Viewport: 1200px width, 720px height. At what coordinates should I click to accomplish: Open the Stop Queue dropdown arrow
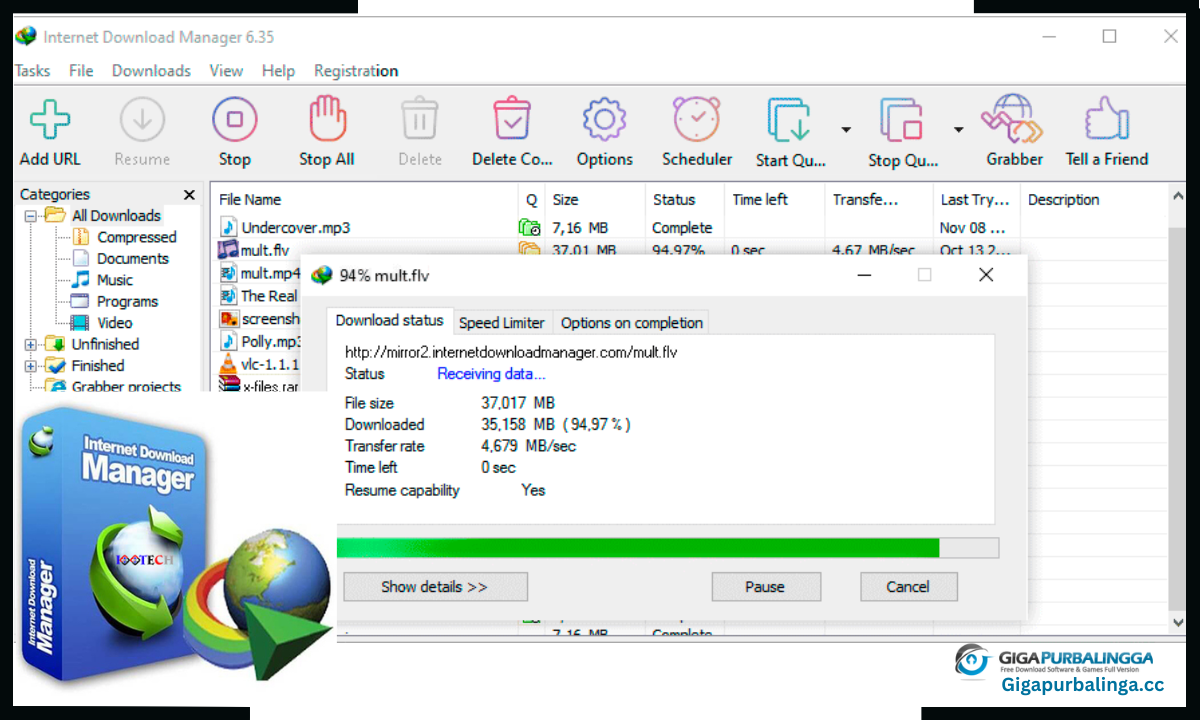point(958,130)
